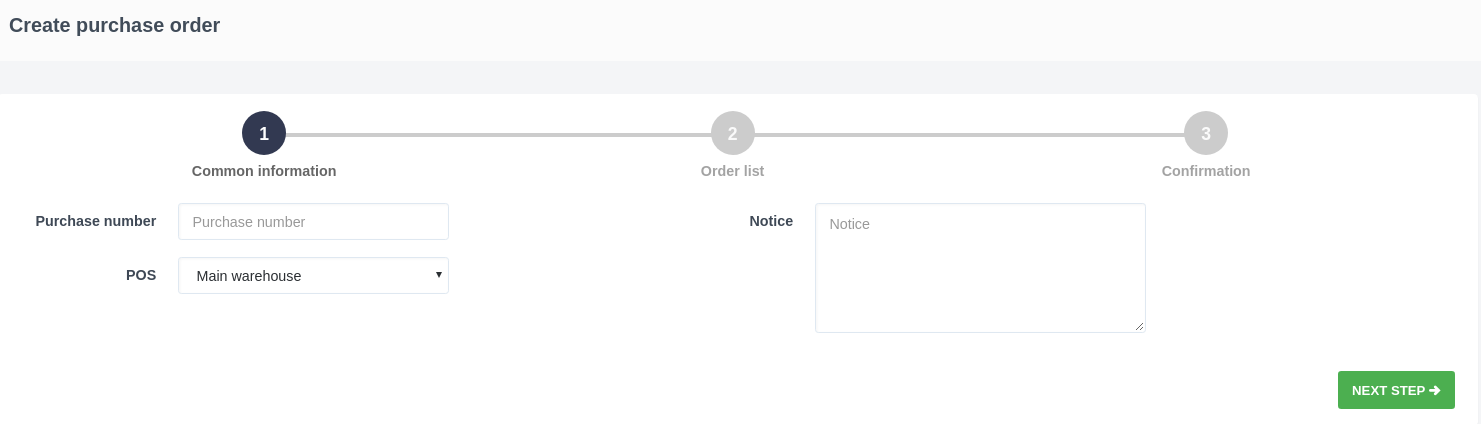Click inside the Notice text area
The height and width of the screenshot is (424, 1481).
980,268
